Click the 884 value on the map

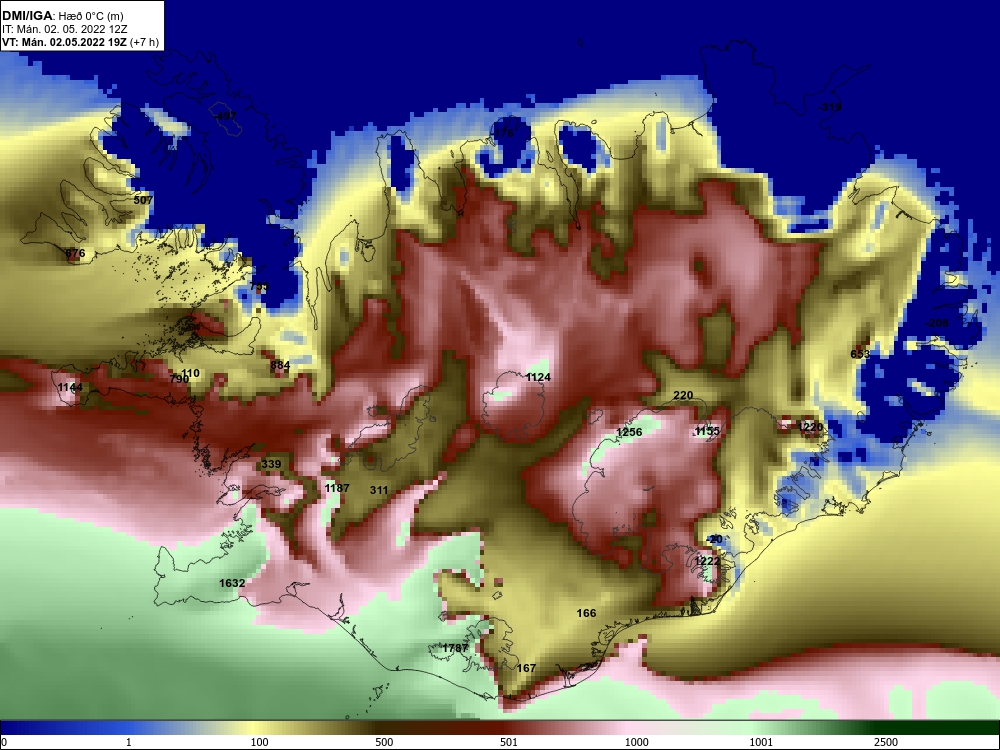pyautogui.click(x=280, y=365)
